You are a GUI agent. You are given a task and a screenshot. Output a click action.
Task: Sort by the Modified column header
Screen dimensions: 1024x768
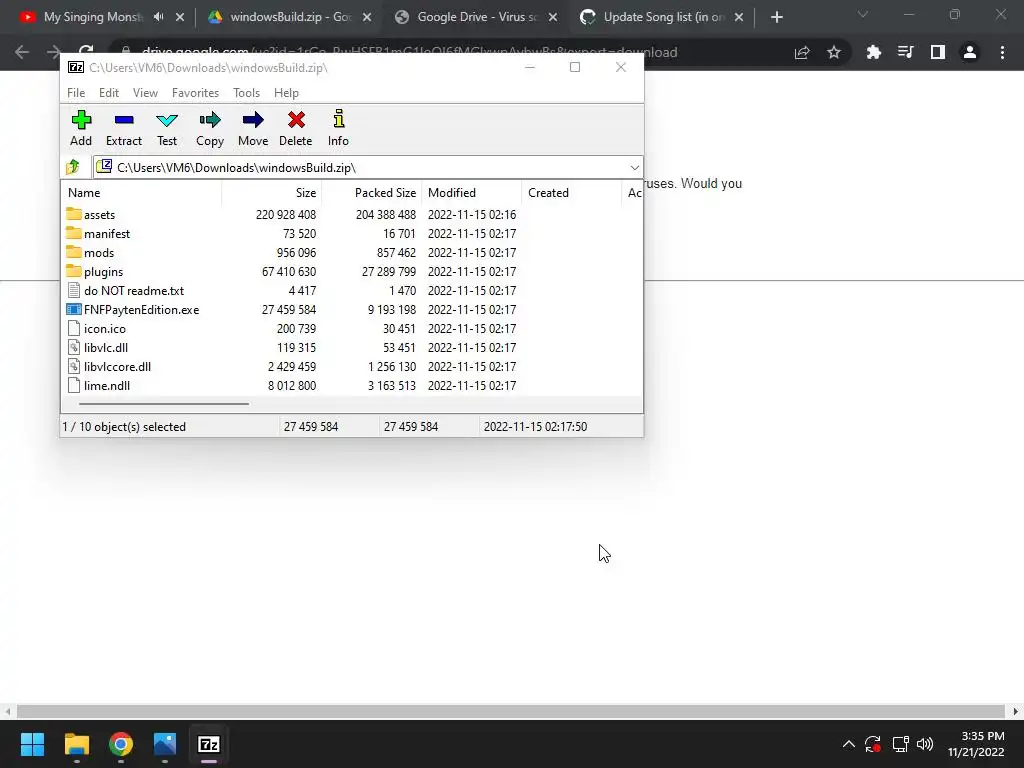click(472, 193)
